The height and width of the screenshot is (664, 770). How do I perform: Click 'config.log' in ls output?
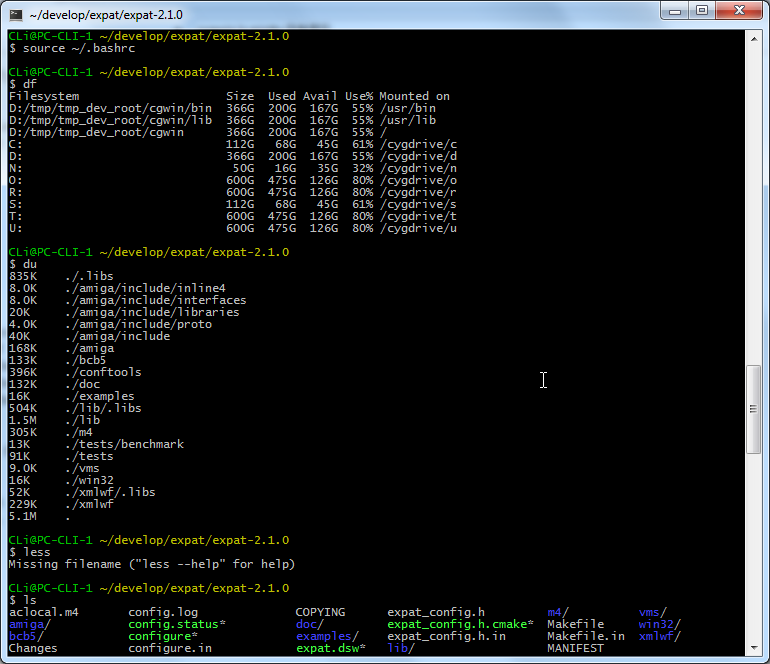pyautogui.click(x=163, y=612)
